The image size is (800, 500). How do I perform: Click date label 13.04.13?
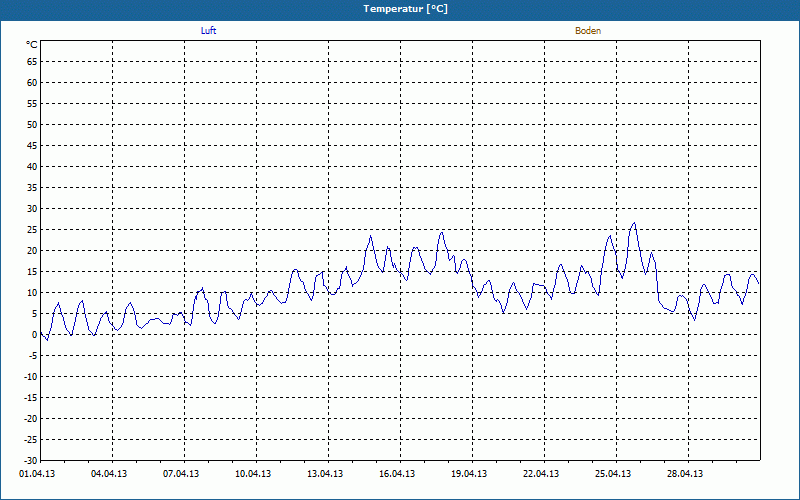[x=325, y=474]
